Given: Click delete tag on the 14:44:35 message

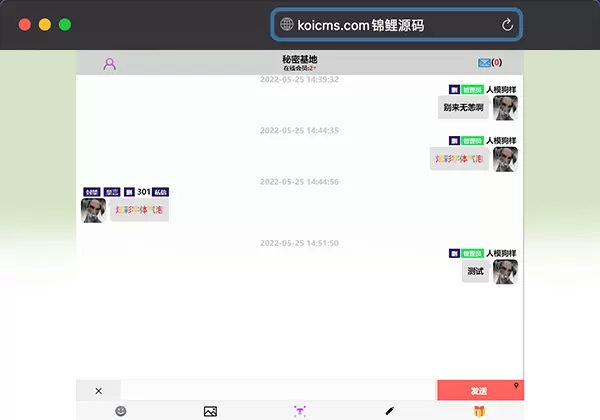Looking at the screenshot, I should (454, 141).
